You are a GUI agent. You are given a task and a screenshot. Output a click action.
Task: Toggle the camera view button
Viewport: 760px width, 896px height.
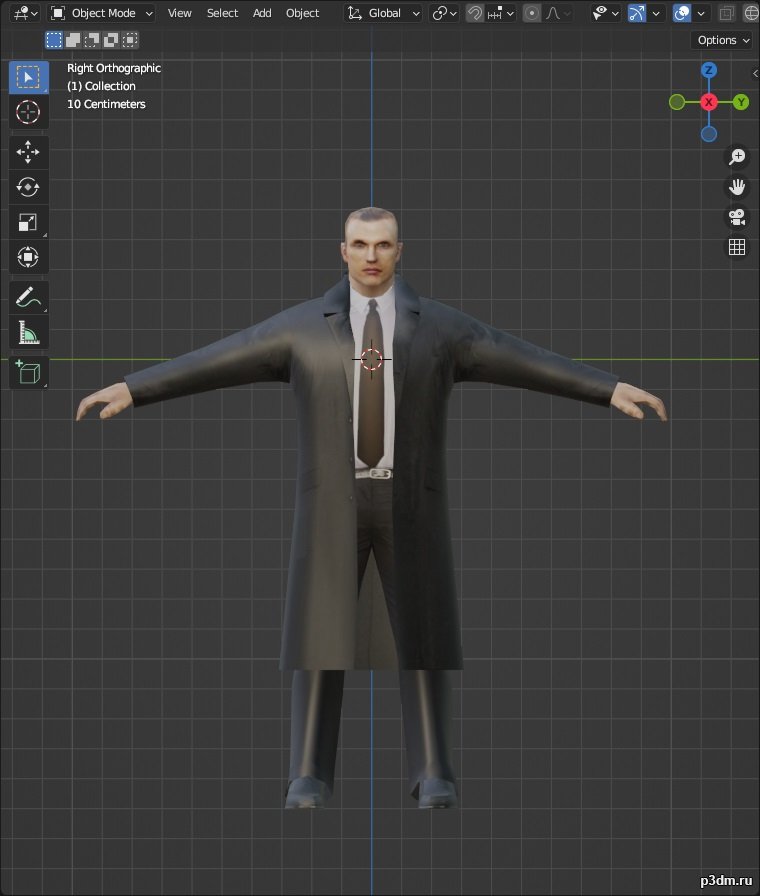click(x=737, y=217)
